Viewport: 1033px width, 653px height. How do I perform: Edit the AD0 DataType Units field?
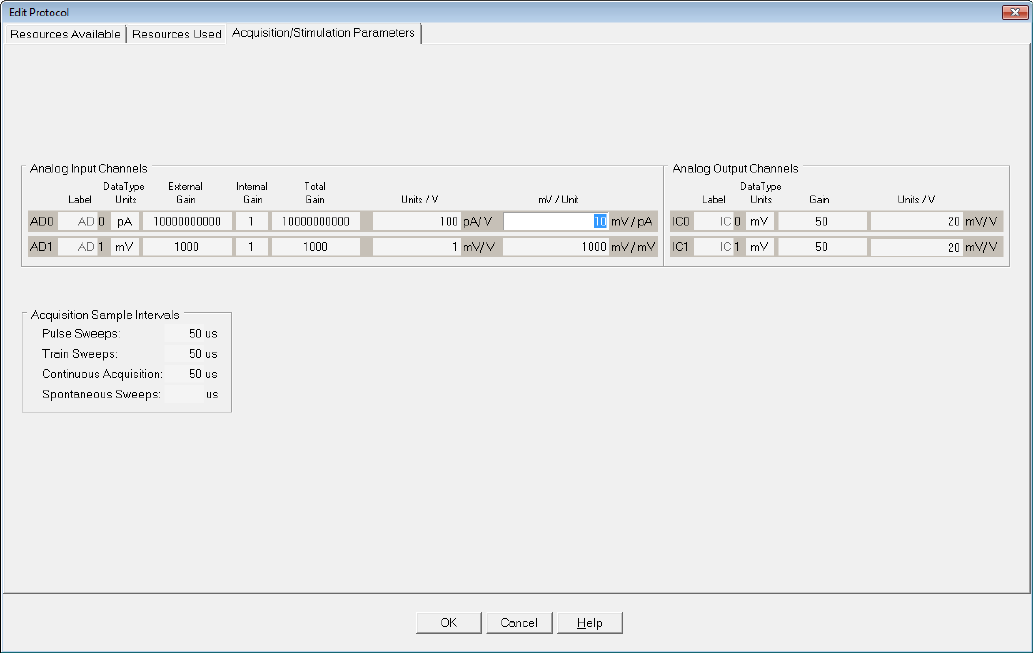coord(124,222)
